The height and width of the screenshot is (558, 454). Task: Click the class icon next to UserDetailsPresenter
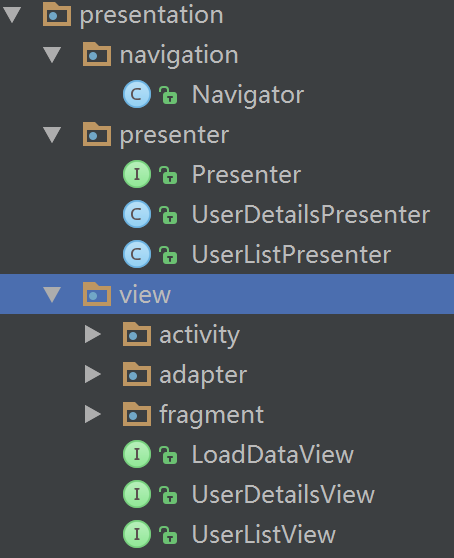point(137,214)
